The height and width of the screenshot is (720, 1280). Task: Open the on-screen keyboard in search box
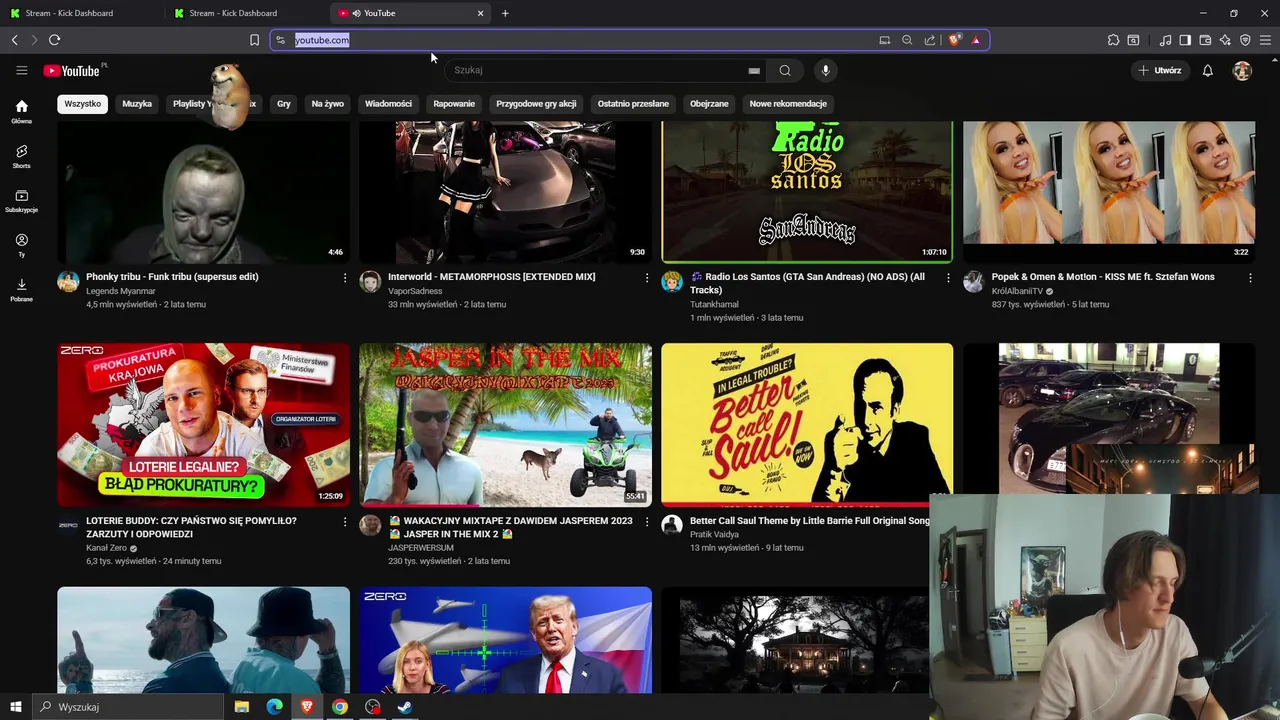click(754, 71)
